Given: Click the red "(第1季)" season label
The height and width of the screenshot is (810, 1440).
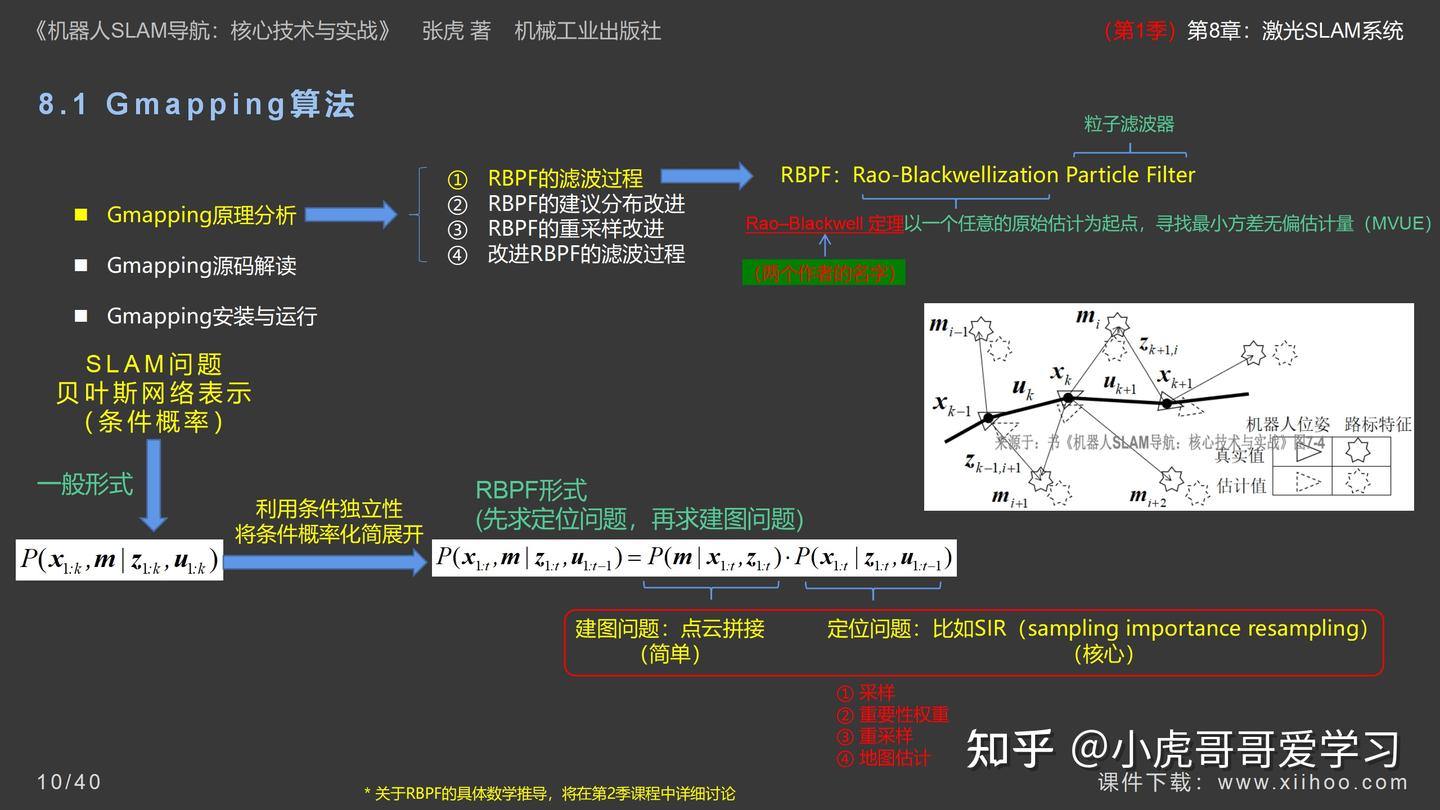Looking at the screenshot, I should [x=1140, y=31].
